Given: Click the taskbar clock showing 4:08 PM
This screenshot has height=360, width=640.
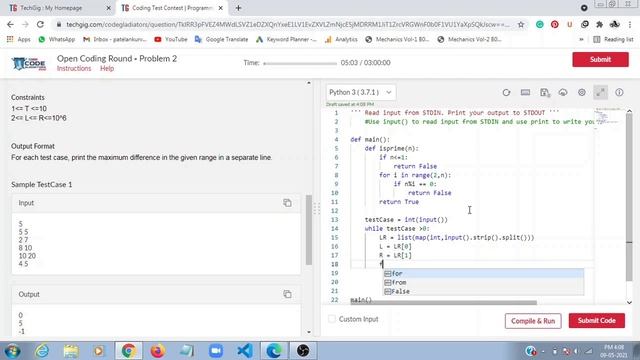Looking at the screenshot, I should click(614, 351).
